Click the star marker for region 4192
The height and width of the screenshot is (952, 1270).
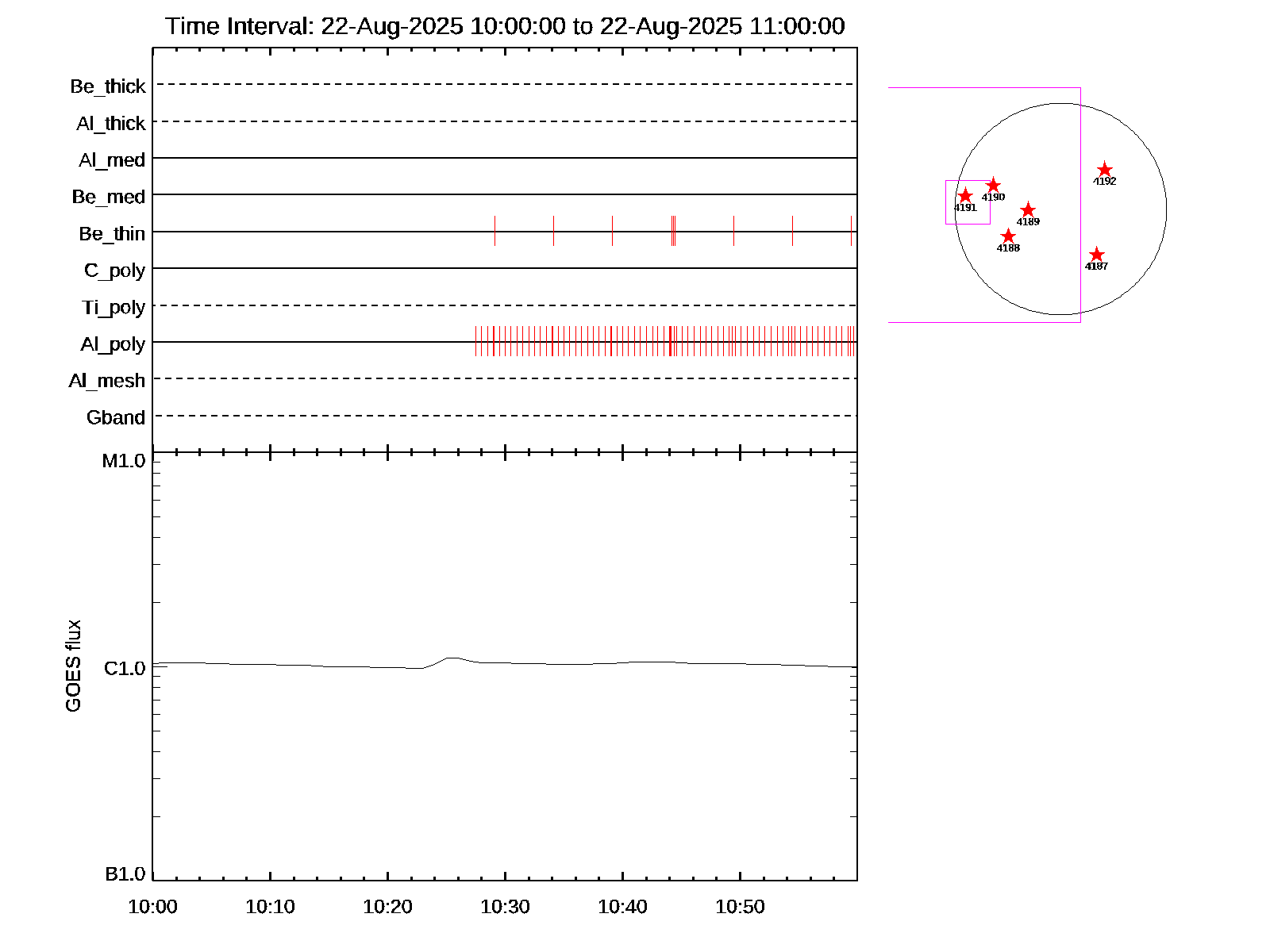point(1105,170)
